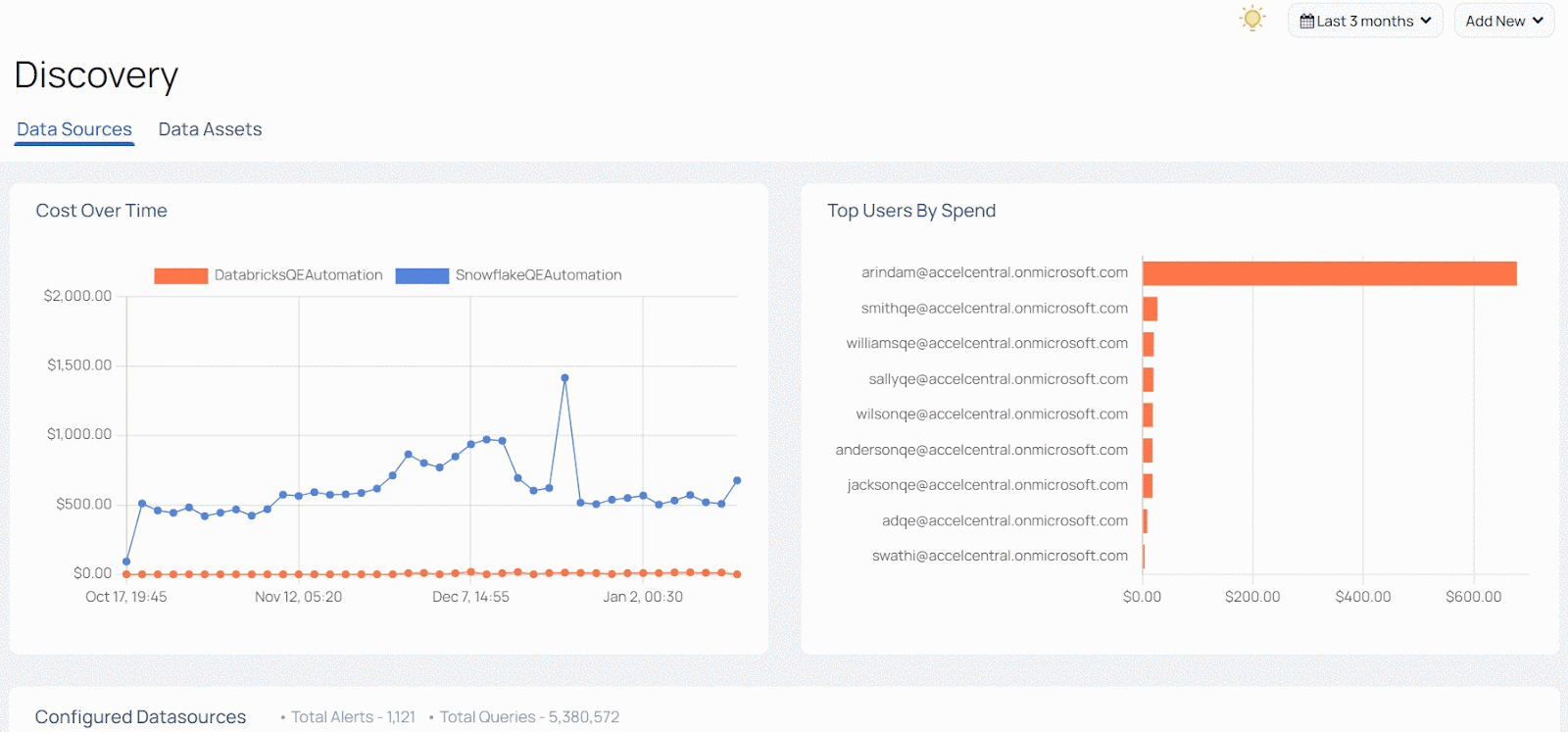The image size is (1568, 732).
Task: Click the first blue data point at Oct 17
Action: [126, 561]
